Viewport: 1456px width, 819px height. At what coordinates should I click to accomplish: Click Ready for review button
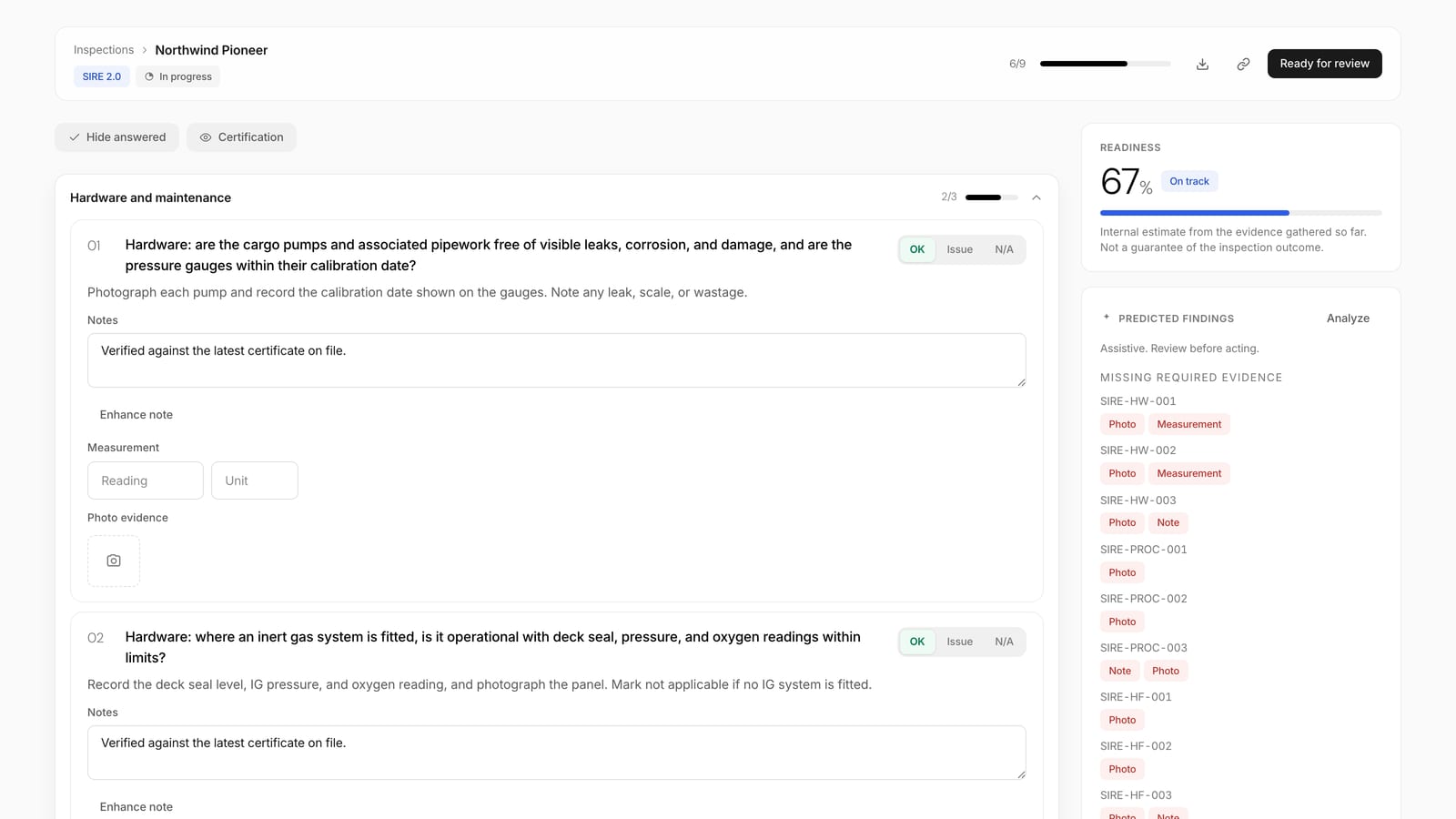coord(1324,64)
